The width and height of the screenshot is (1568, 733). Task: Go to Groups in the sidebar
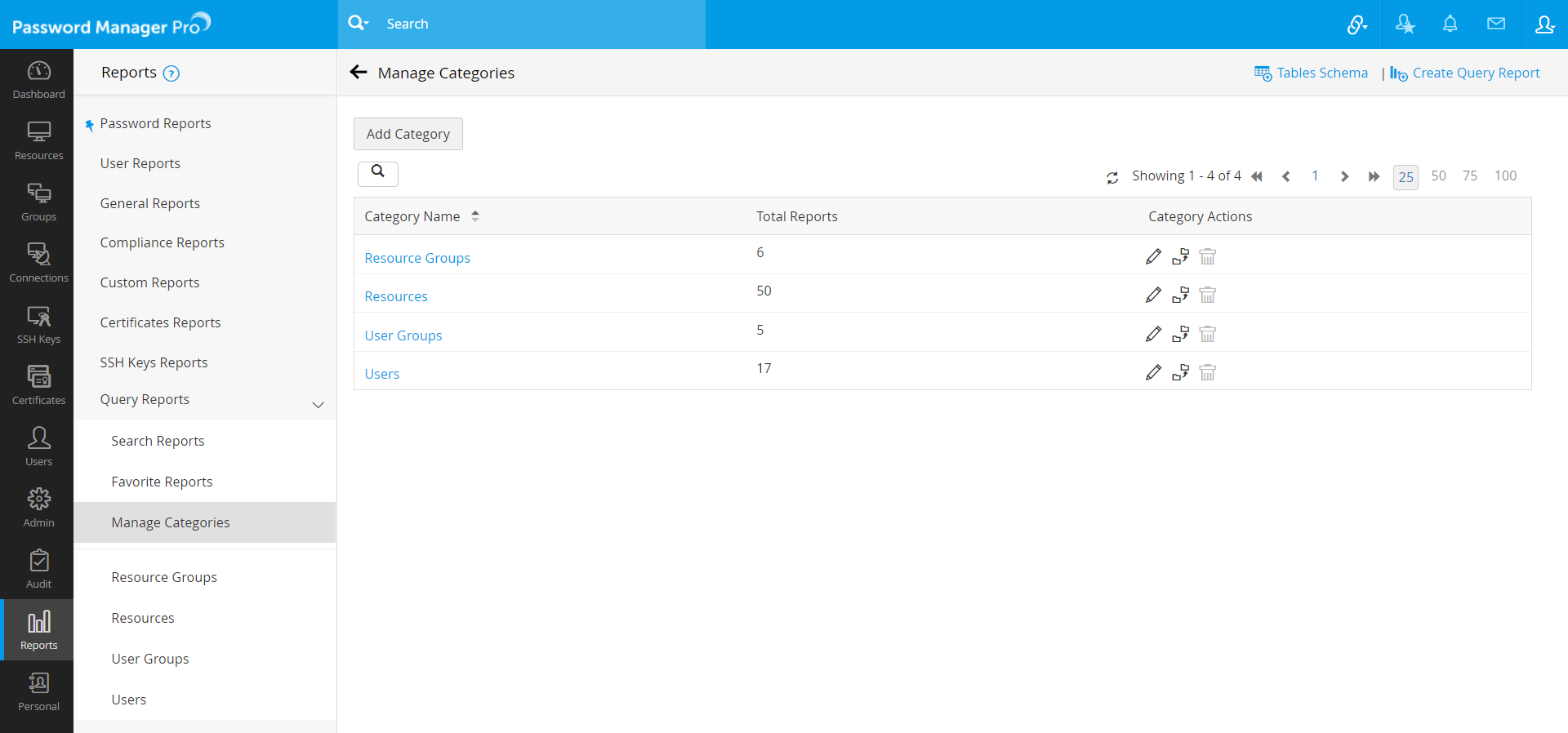38,202
